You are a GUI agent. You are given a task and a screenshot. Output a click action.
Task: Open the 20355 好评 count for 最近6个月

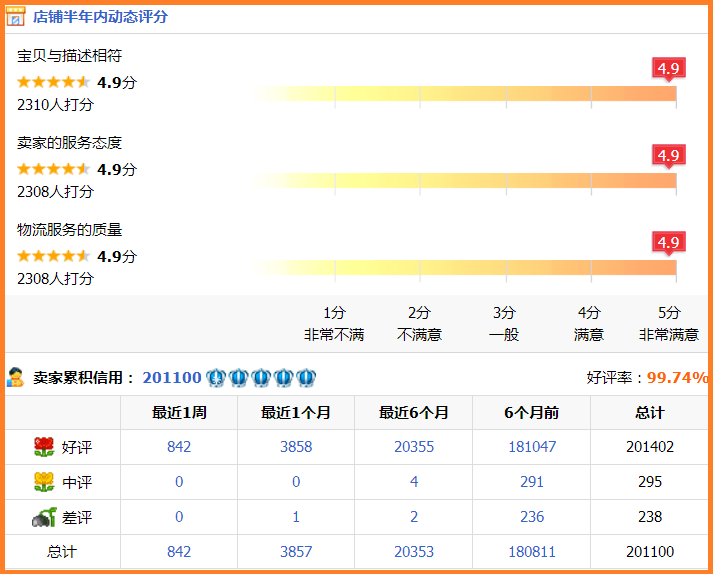pos(414,447)
